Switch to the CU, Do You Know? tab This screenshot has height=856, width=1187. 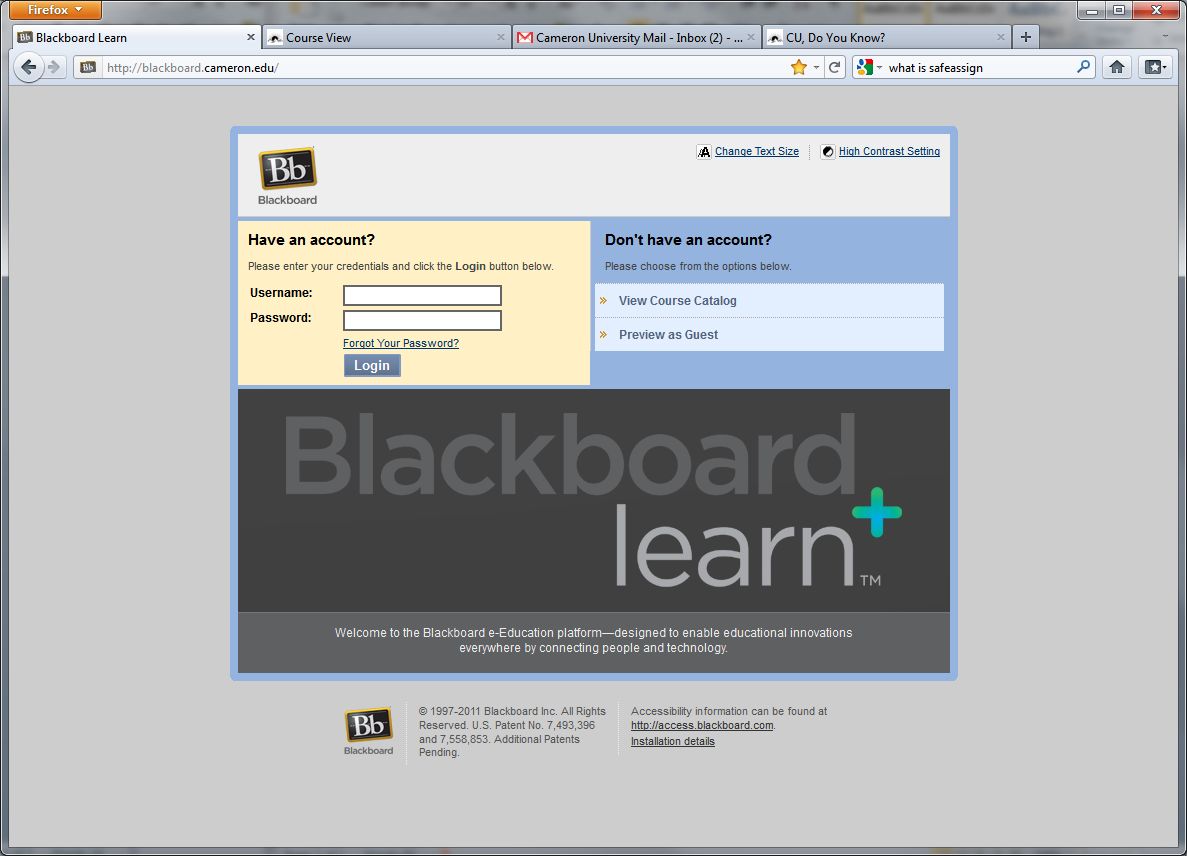pyautogui.click(x=887, y=37)
